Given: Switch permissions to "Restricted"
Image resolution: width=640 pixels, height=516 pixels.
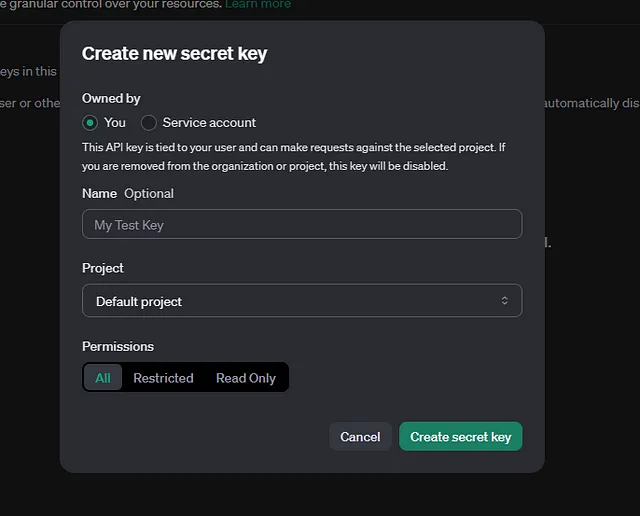Looking at the screenshot, I should click(x=163, y=378).
